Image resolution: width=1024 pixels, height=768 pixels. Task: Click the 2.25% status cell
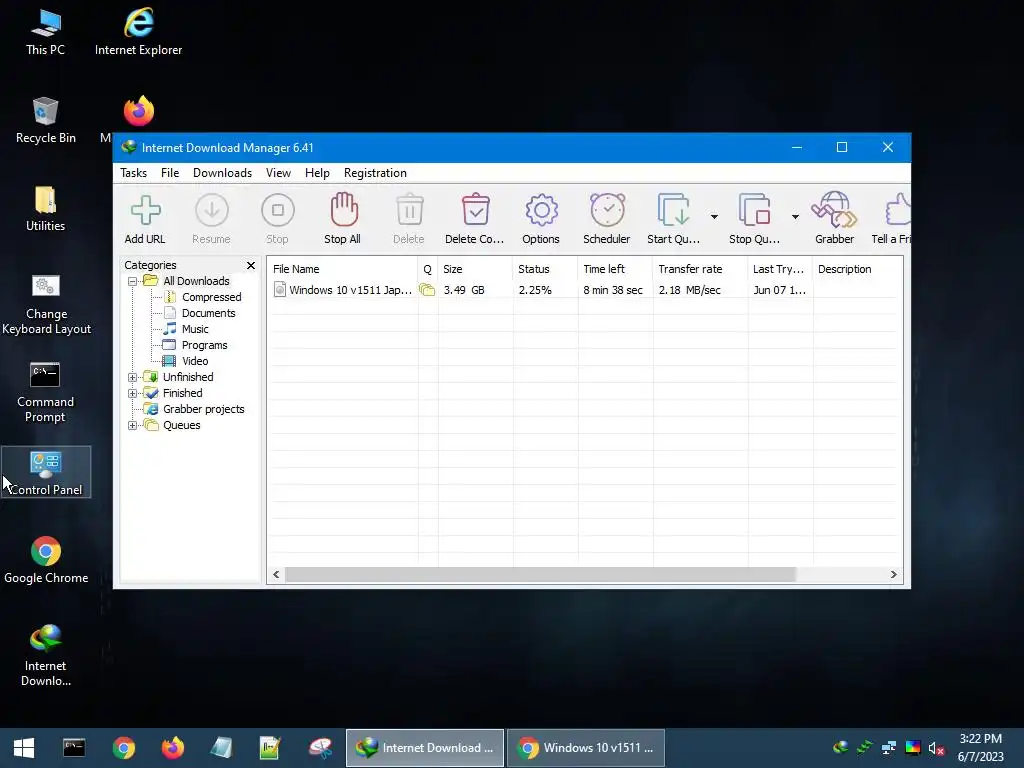coord(535,290)
